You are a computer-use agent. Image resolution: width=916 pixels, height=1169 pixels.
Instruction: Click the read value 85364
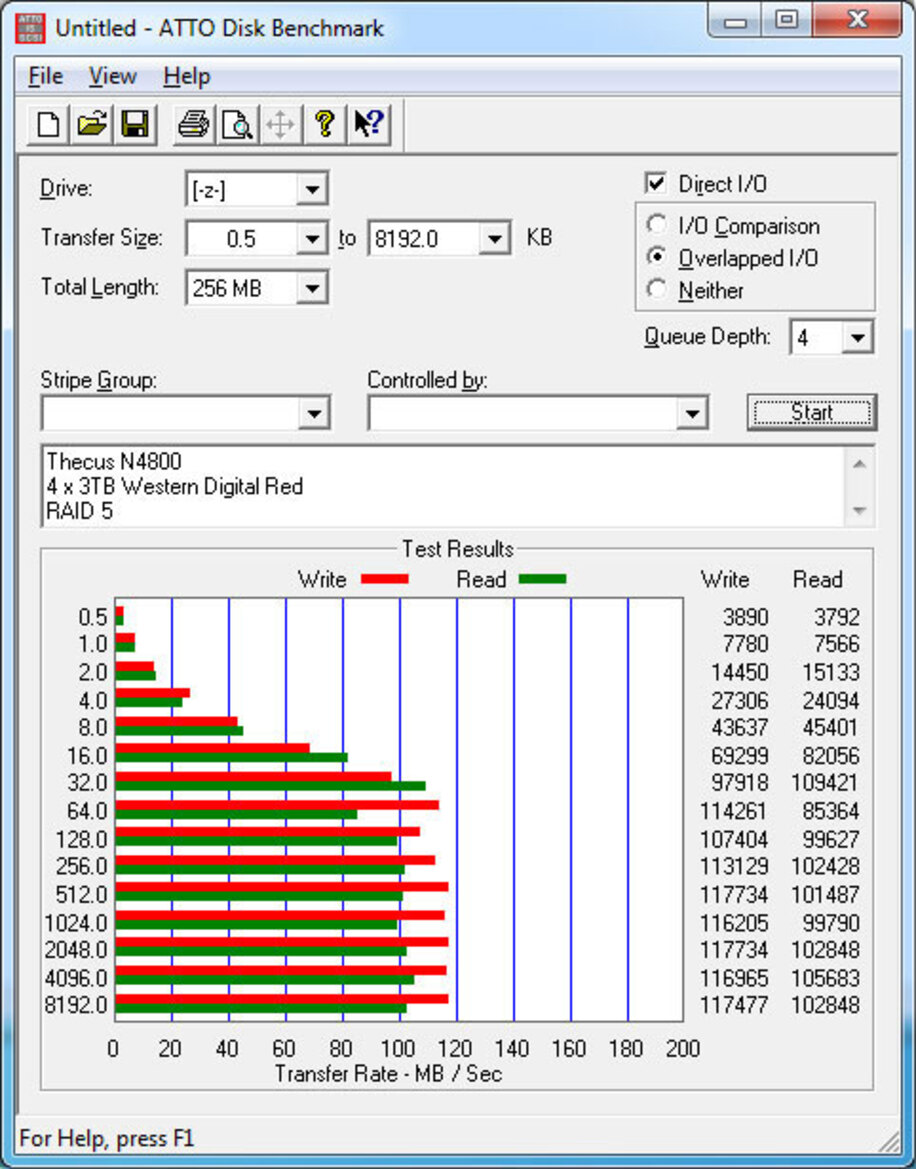[831, 811]
